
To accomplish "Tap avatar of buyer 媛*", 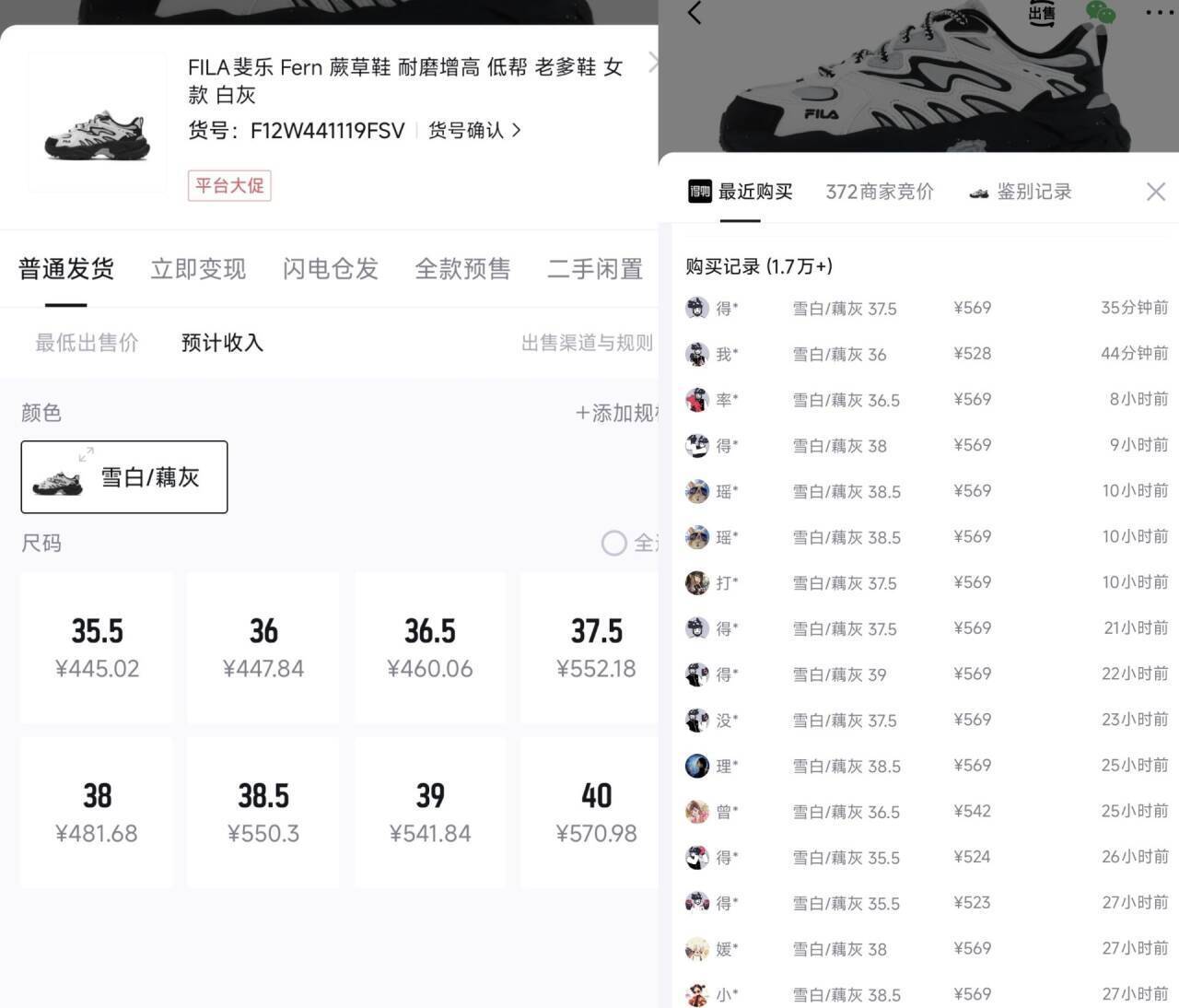I will [x=697, y=948].
